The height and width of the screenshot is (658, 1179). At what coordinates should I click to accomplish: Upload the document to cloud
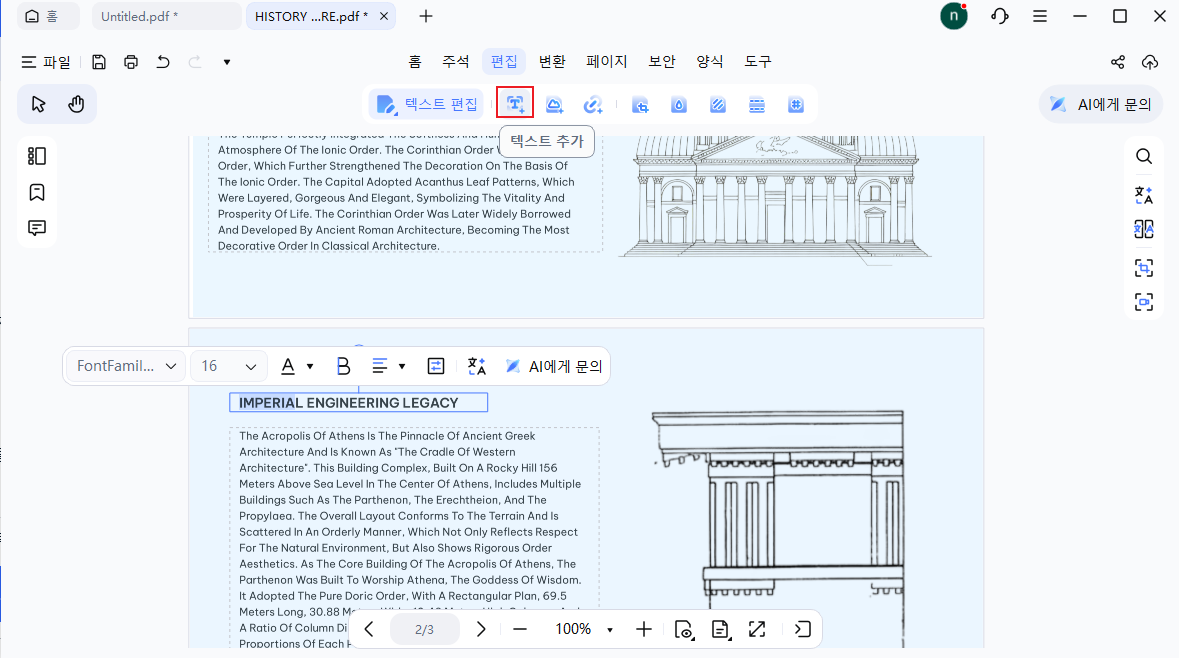(x=1150, y=62)
